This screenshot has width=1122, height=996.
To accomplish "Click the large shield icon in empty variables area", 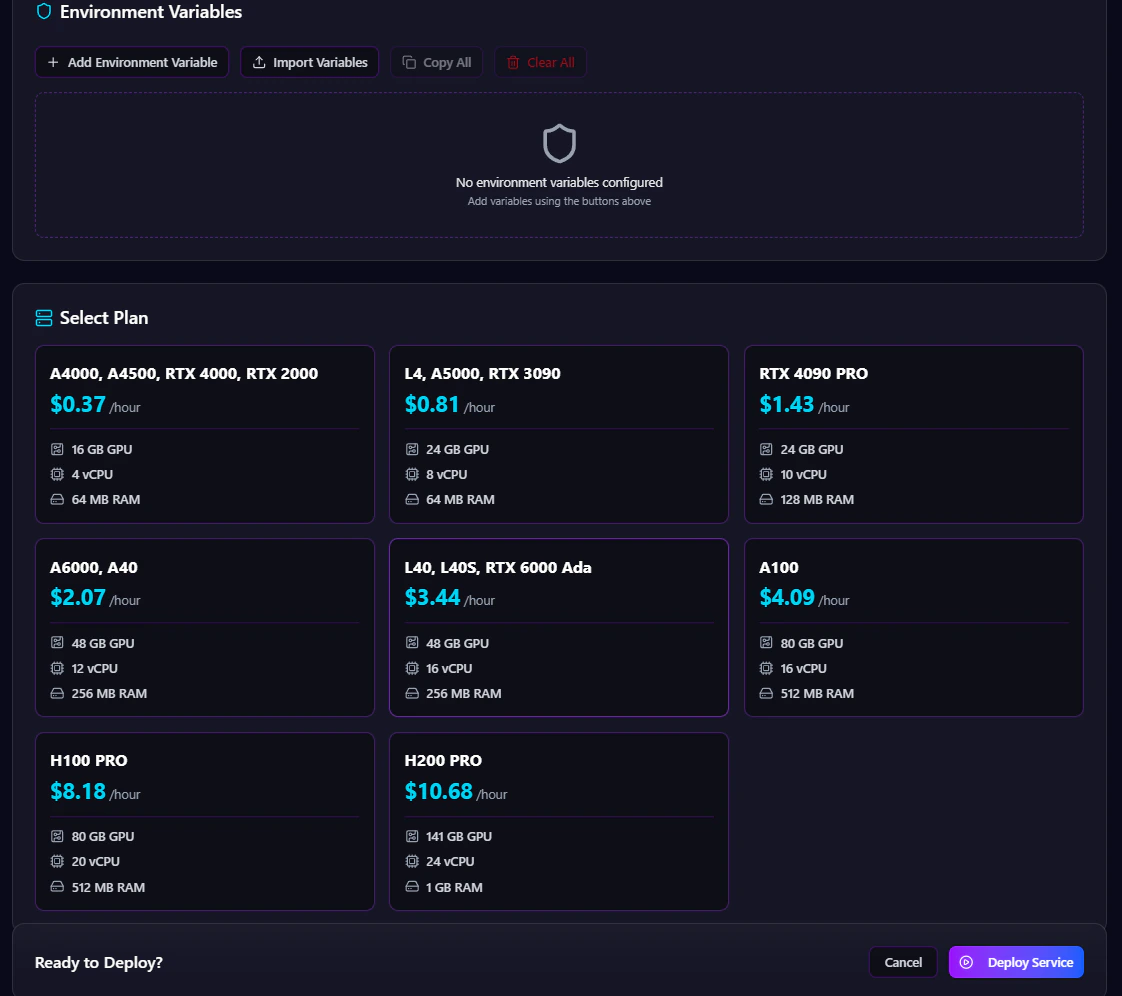I will pos(559,144).
